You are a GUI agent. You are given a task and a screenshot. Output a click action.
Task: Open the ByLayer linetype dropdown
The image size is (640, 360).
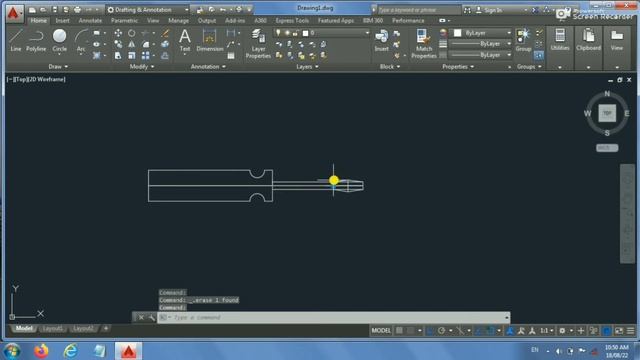click(x=480, y=55)
